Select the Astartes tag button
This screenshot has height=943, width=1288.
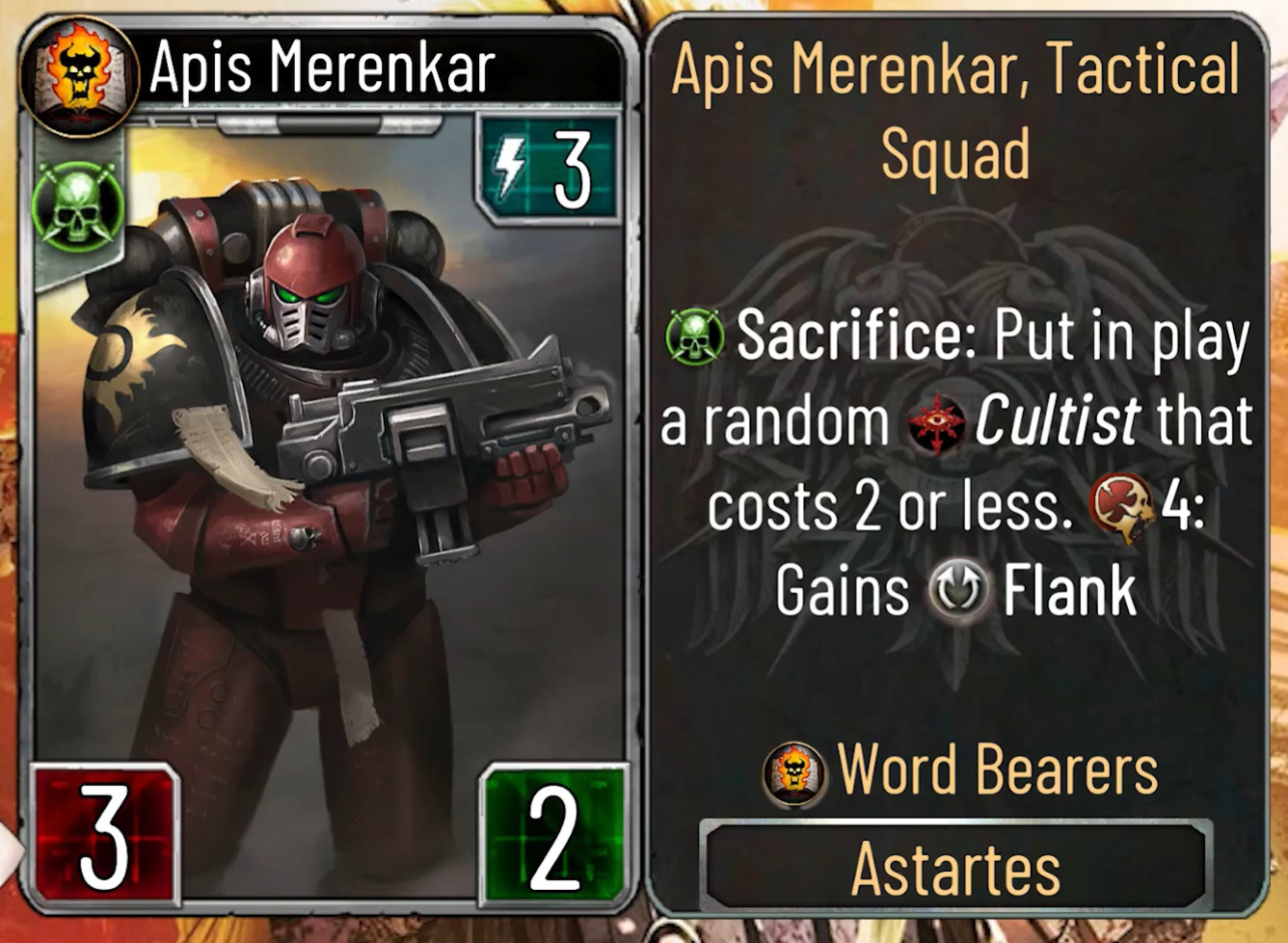(955, 867)
